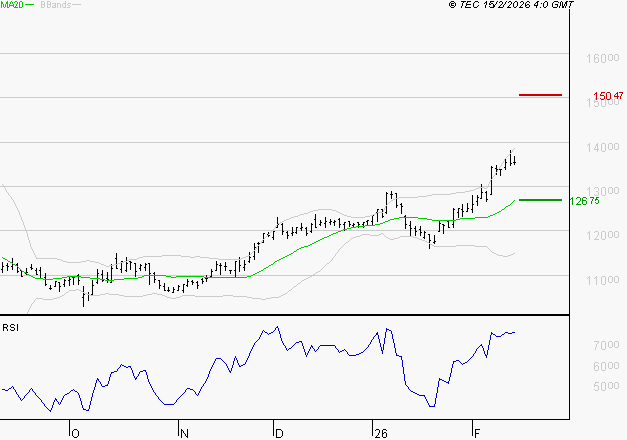Click the O month marker on time axis

pos(75,433)
